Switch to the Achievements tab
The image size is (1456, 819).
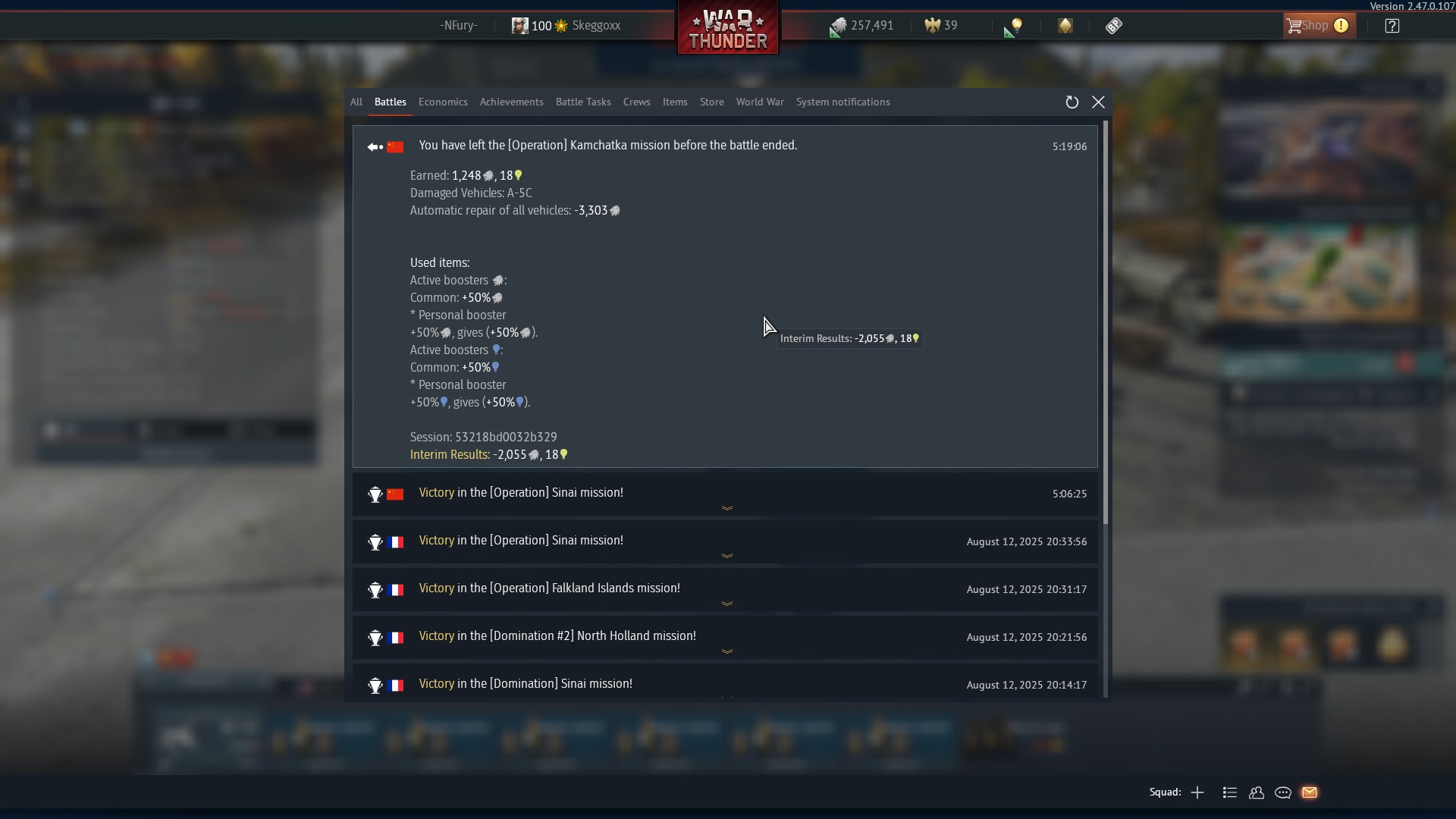tap(511, 102)
